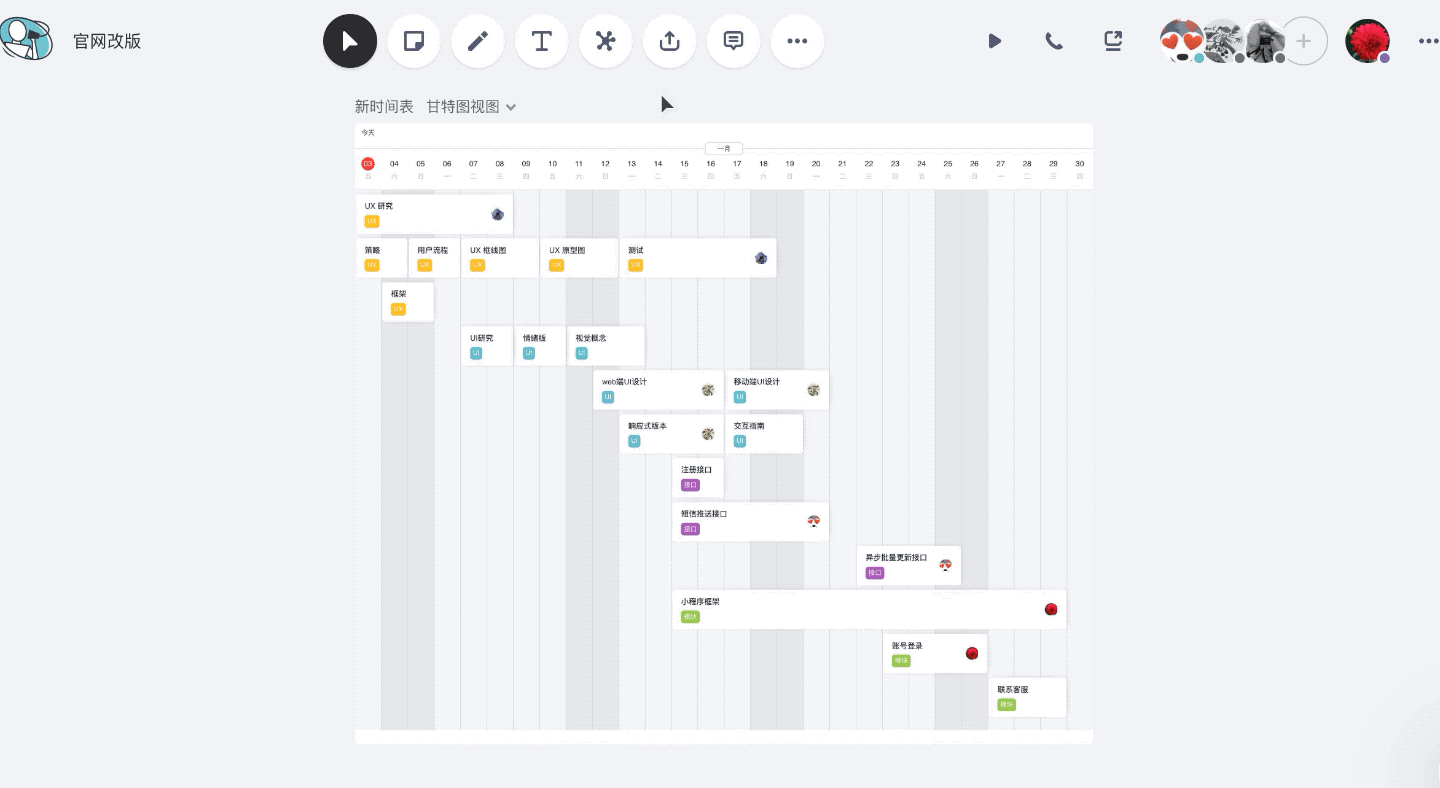
Task: Open the screen share icon
Action: pos(1113,41)
